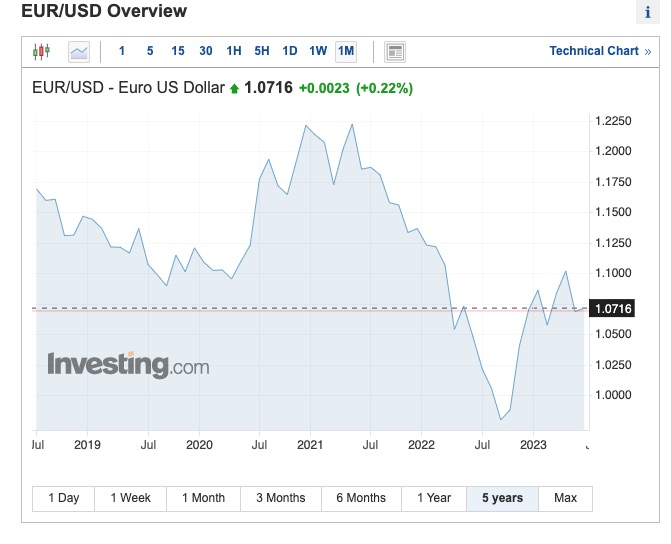671x544 pixels.
Task: Select the 1W interval
Action: 318,51
